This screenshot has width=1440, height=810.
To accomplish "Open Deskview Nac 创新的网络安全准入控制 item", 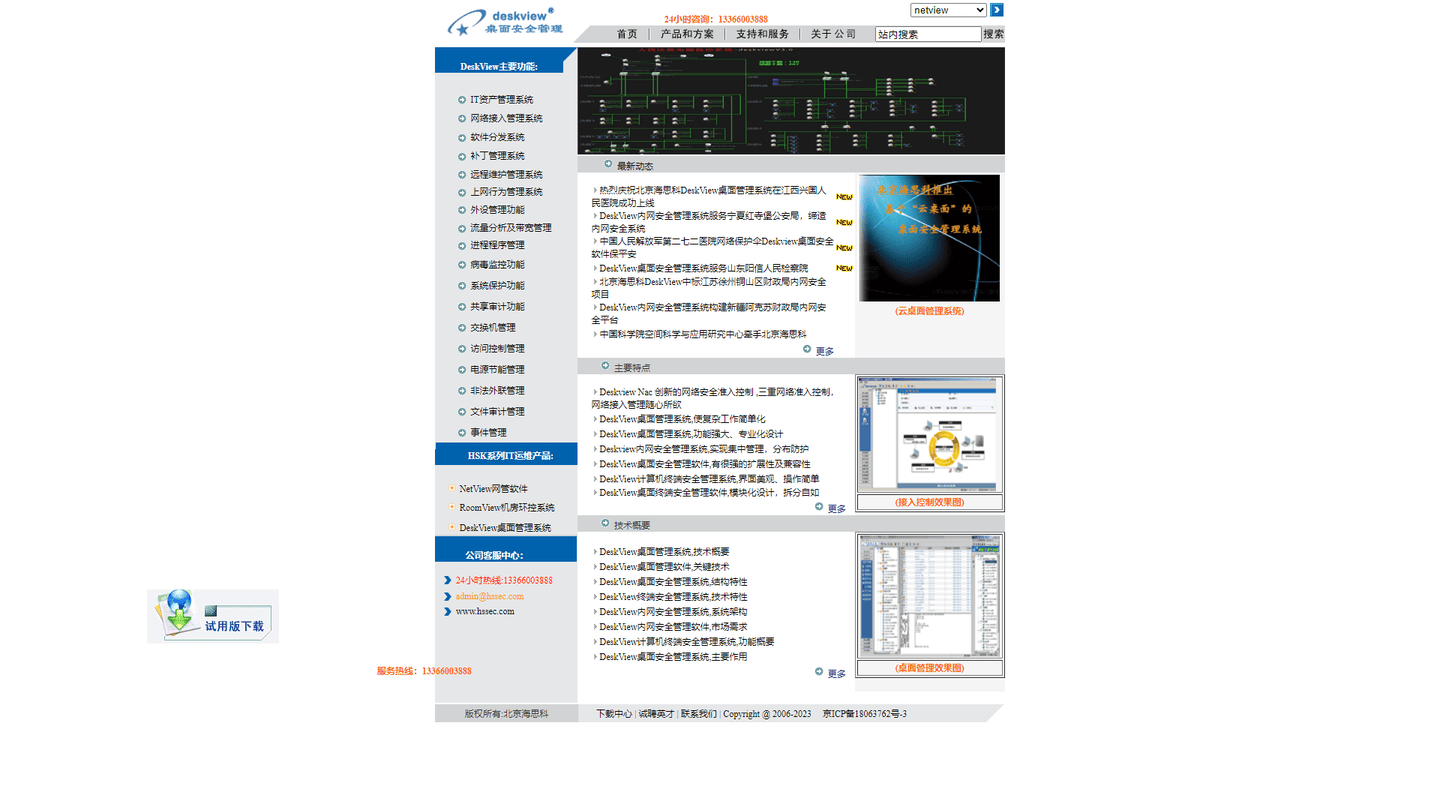I will point(712,398).
